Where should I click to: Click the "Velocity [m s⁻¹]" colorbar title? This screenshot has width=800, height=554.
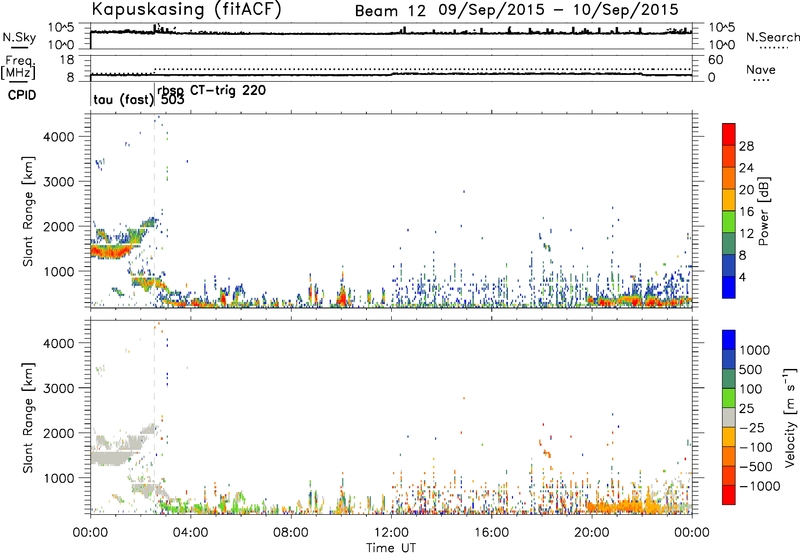(x=790, y=417)
